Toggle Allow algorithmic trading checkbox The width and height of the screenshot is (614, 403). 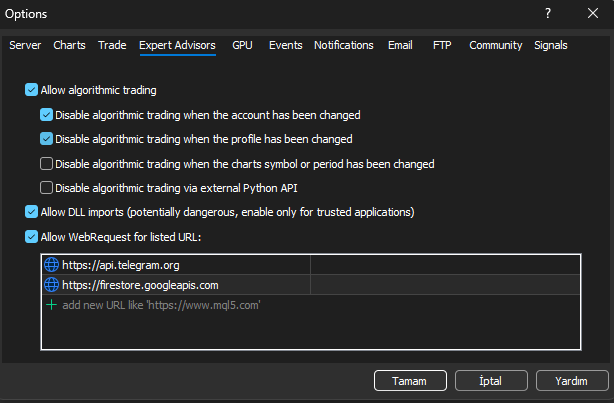31,90
